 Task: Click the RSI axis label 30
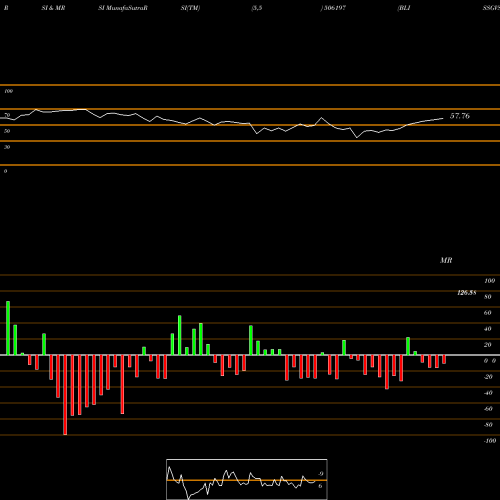click(7, 147)
